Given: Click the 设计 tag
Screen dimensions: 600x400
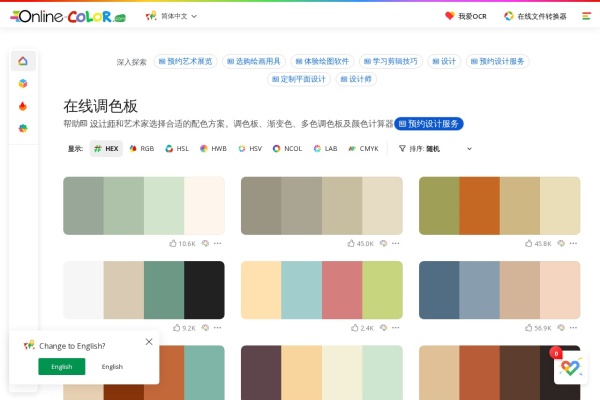Looking at the screenshot, I should click(x=444, y=61).
